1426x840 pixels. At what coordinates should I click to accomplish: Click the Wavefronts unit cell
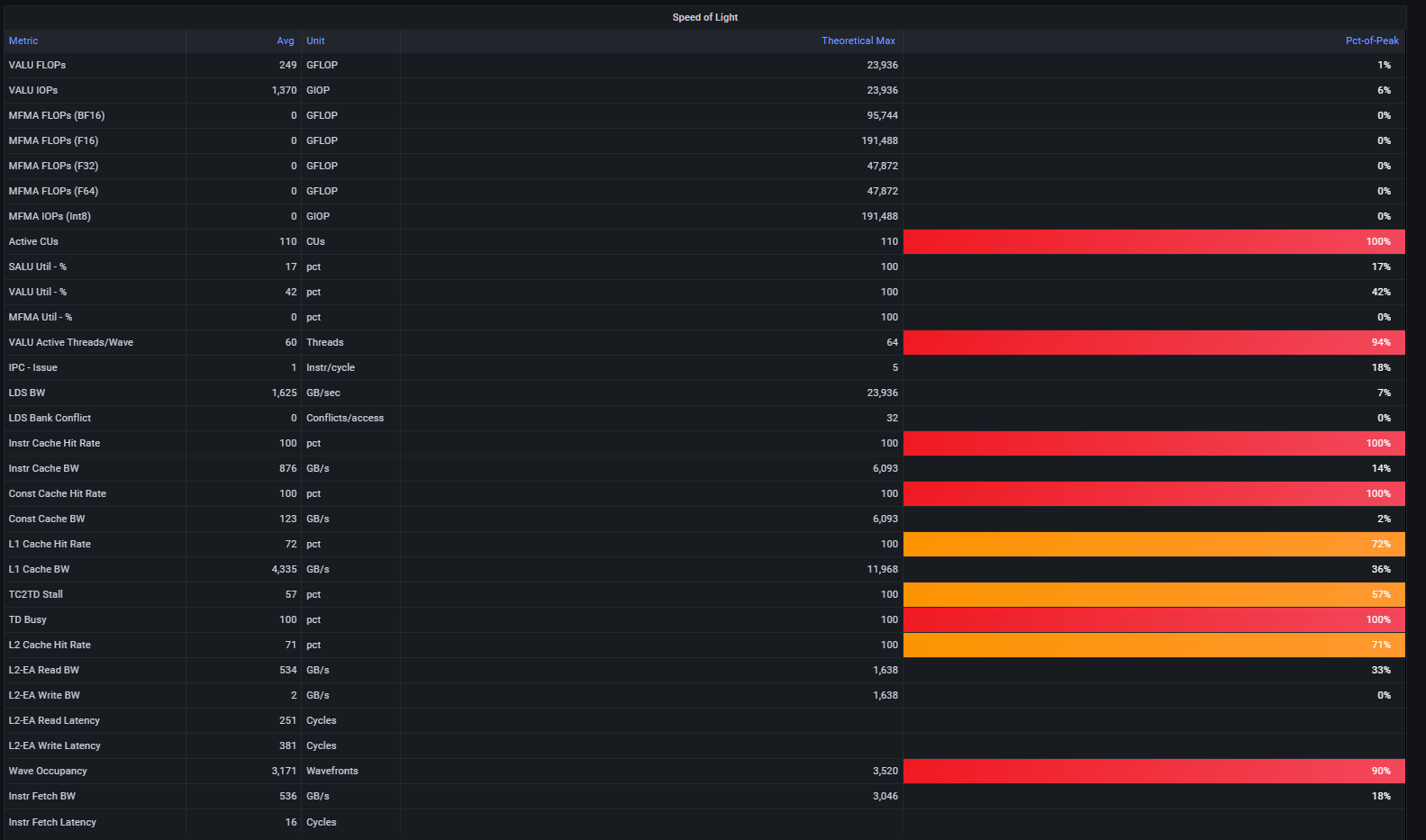click(x=332, y=771)
